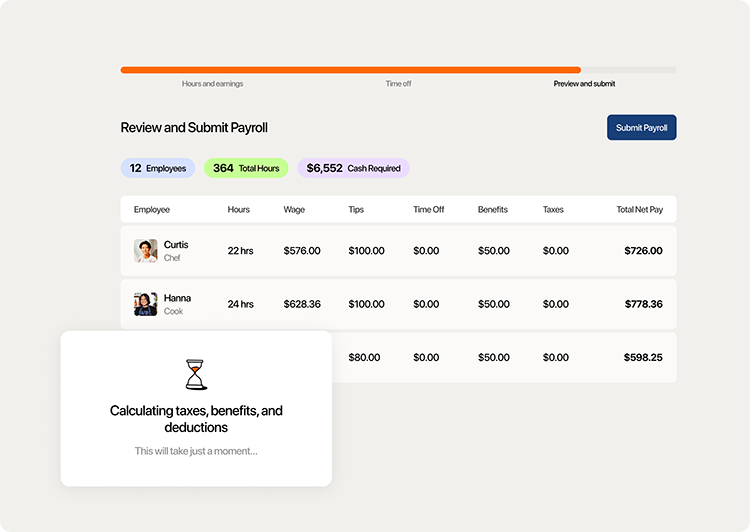Click the Benefits column header
This screenshot has width=750, height=532.
click(493, 210)
